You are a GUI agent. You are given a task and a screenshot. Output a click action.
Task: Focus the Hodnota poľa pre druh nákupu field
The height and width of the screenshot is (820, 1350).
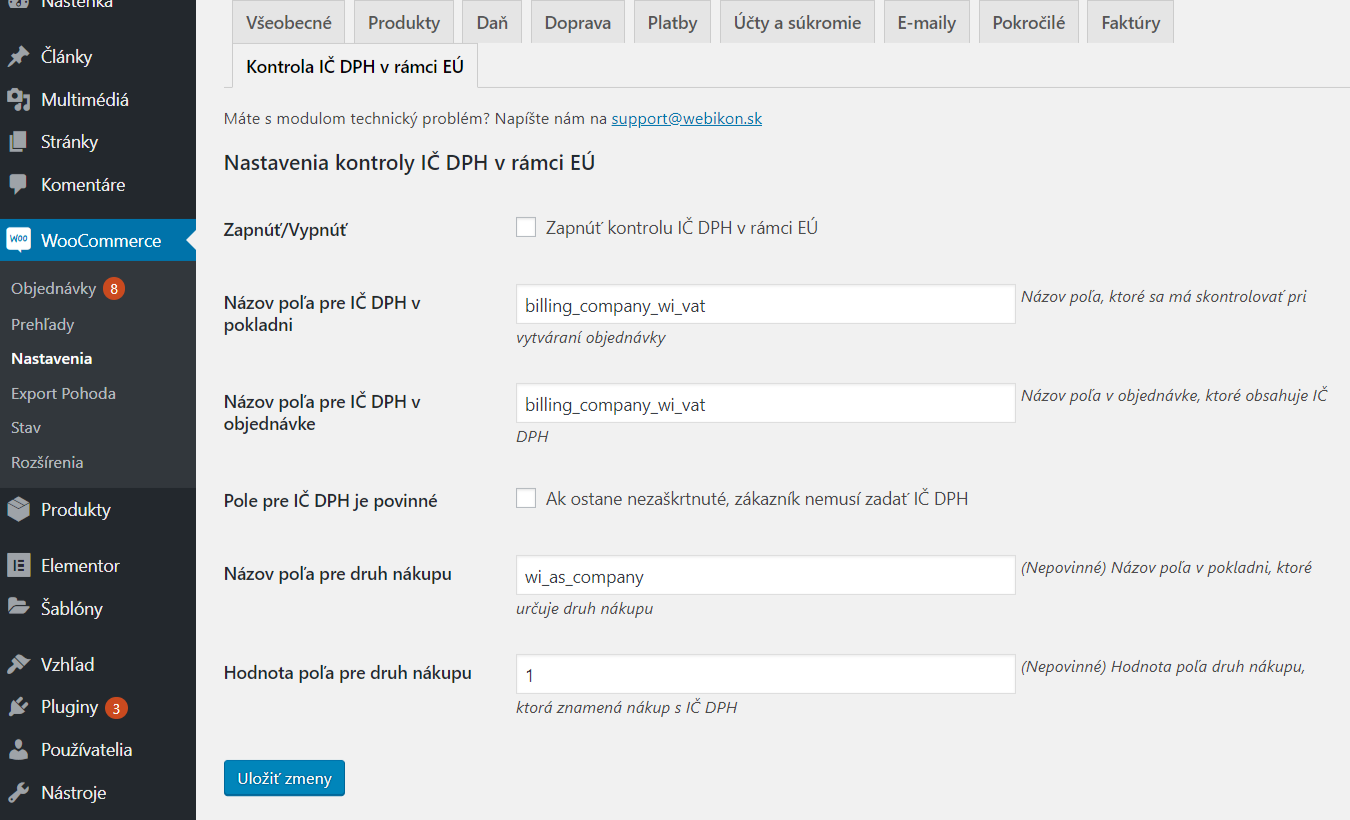coord(765,675)
